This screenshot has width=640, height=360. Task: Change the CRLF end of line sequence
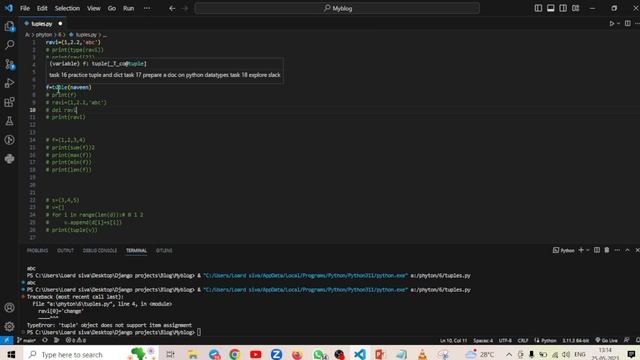coord(523,340)
